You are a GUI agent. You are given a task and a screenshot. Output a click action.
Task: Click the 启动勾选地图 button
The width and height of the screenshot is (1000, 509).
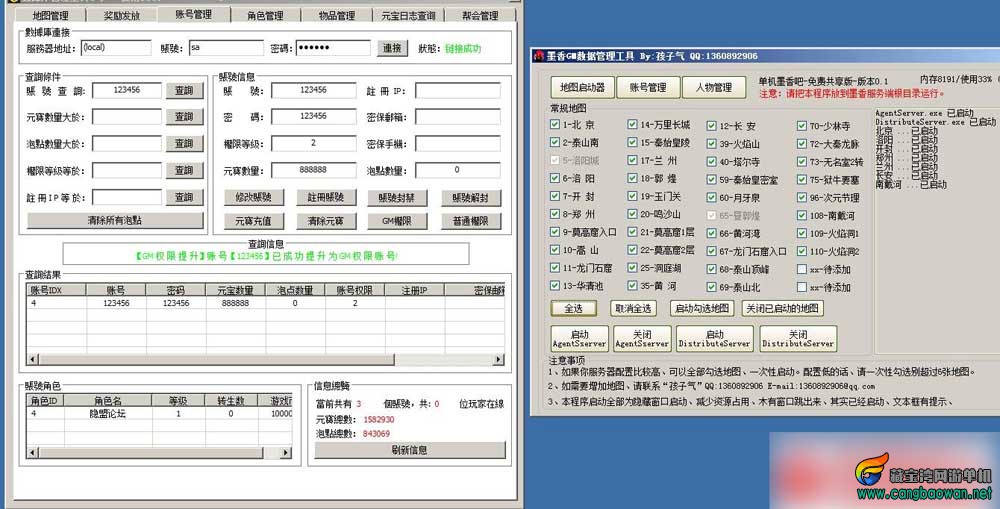[x=702, y=309]
